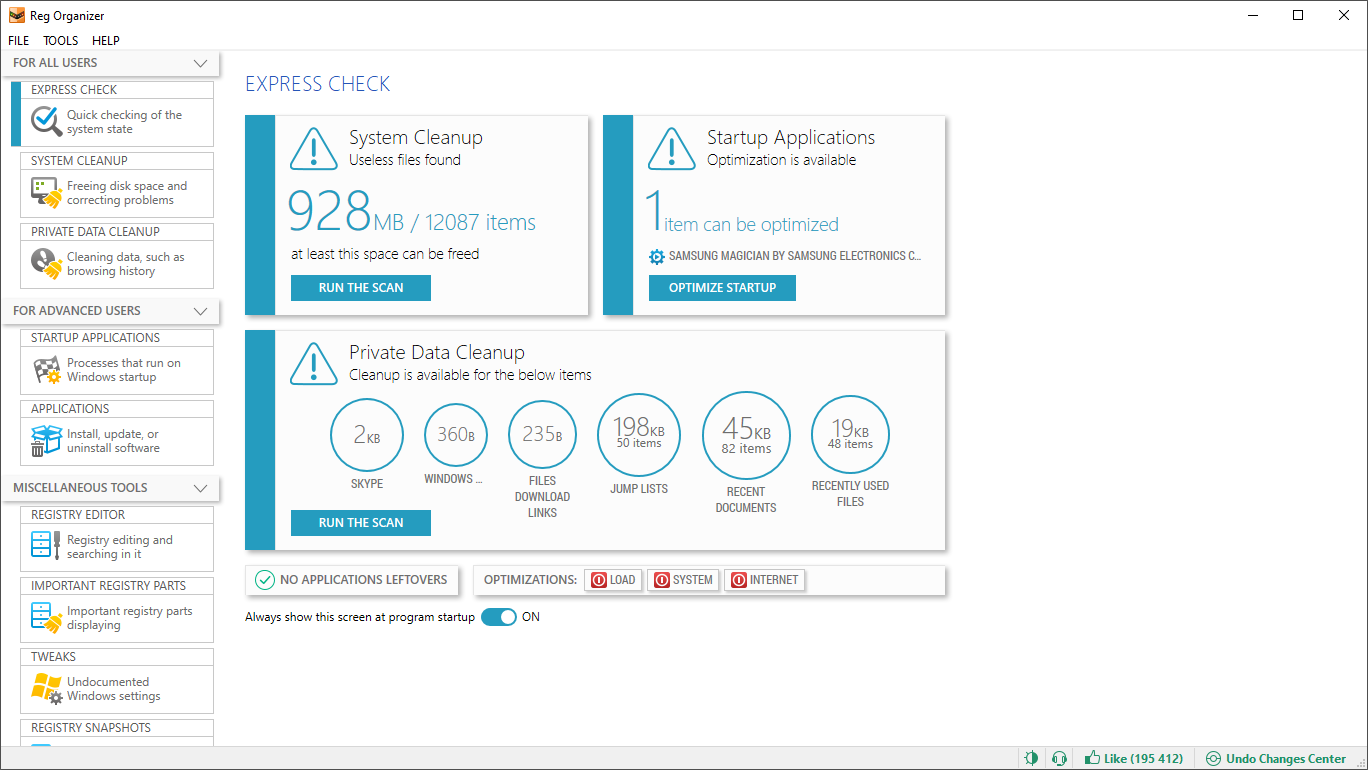Click the Applications install/uninstall box icon
1368x770 pixels.
point(44,440)
